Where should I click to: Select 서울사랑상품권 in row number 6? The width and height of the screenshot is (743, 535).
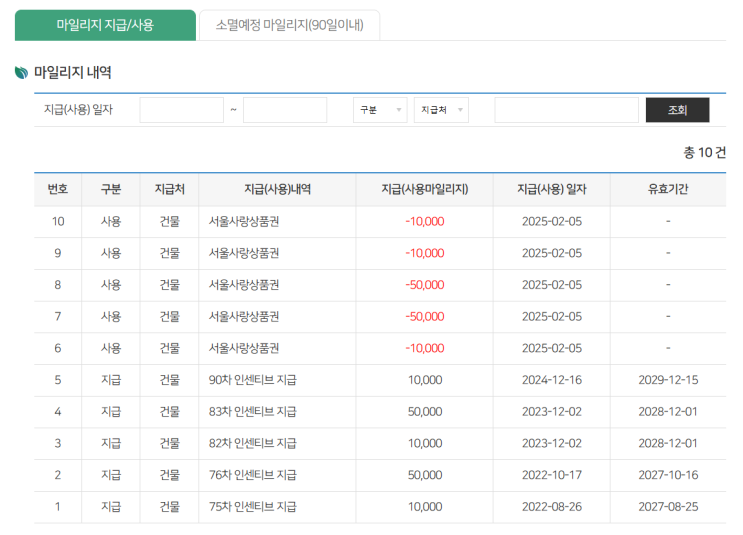click(x=244, y=348)
